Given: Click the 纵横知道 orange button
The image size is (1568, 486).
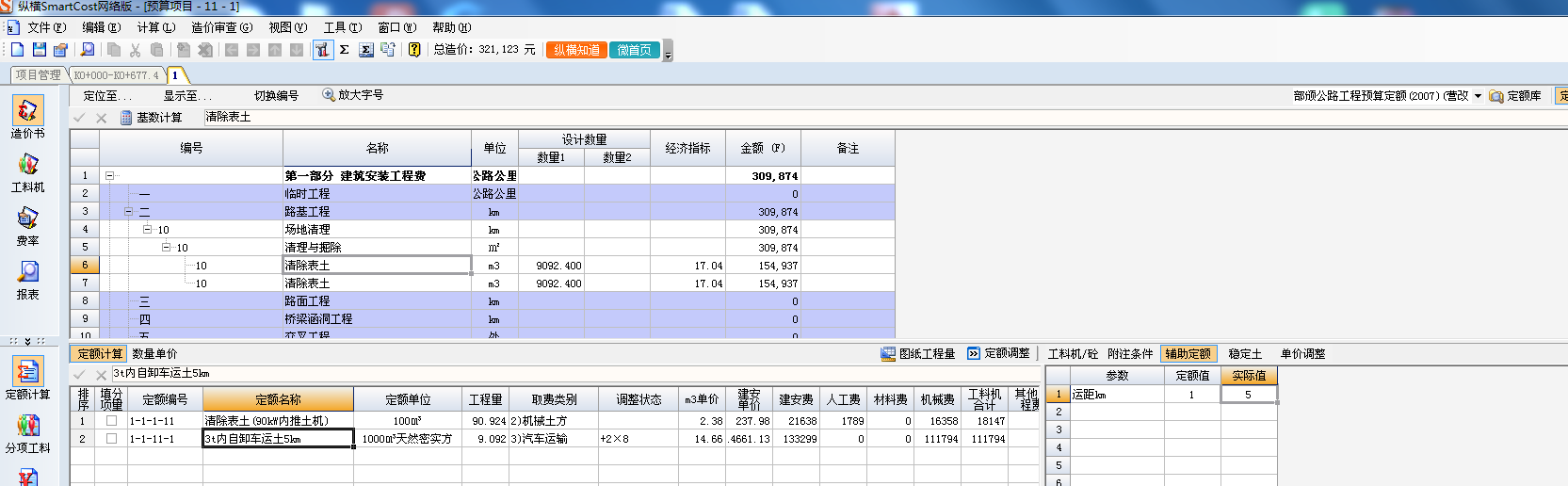Looking at the screenshot, I should (x=576, y=50).
